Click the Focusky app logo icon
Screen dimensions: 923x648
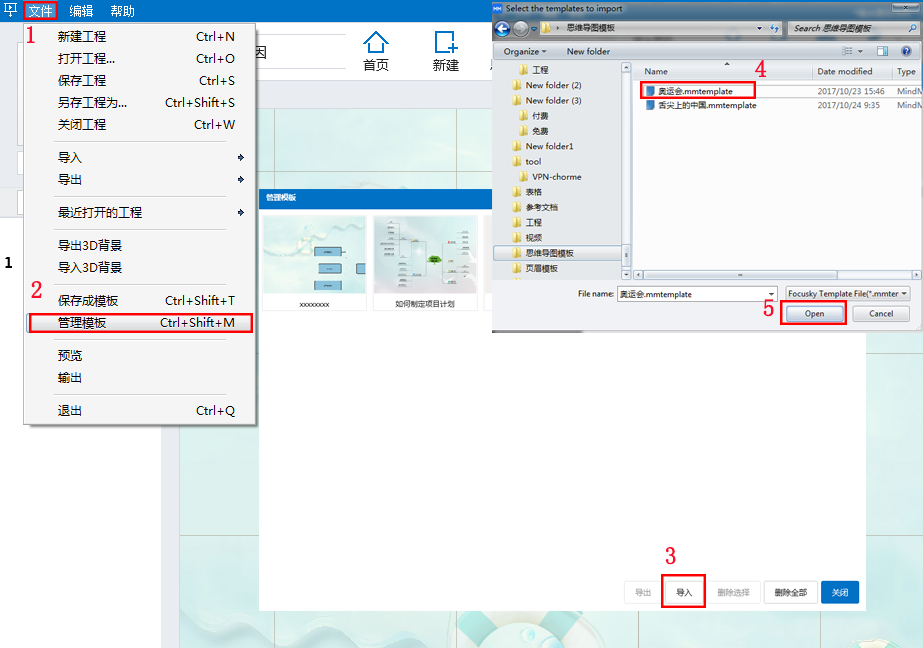[x=11, y=10]
